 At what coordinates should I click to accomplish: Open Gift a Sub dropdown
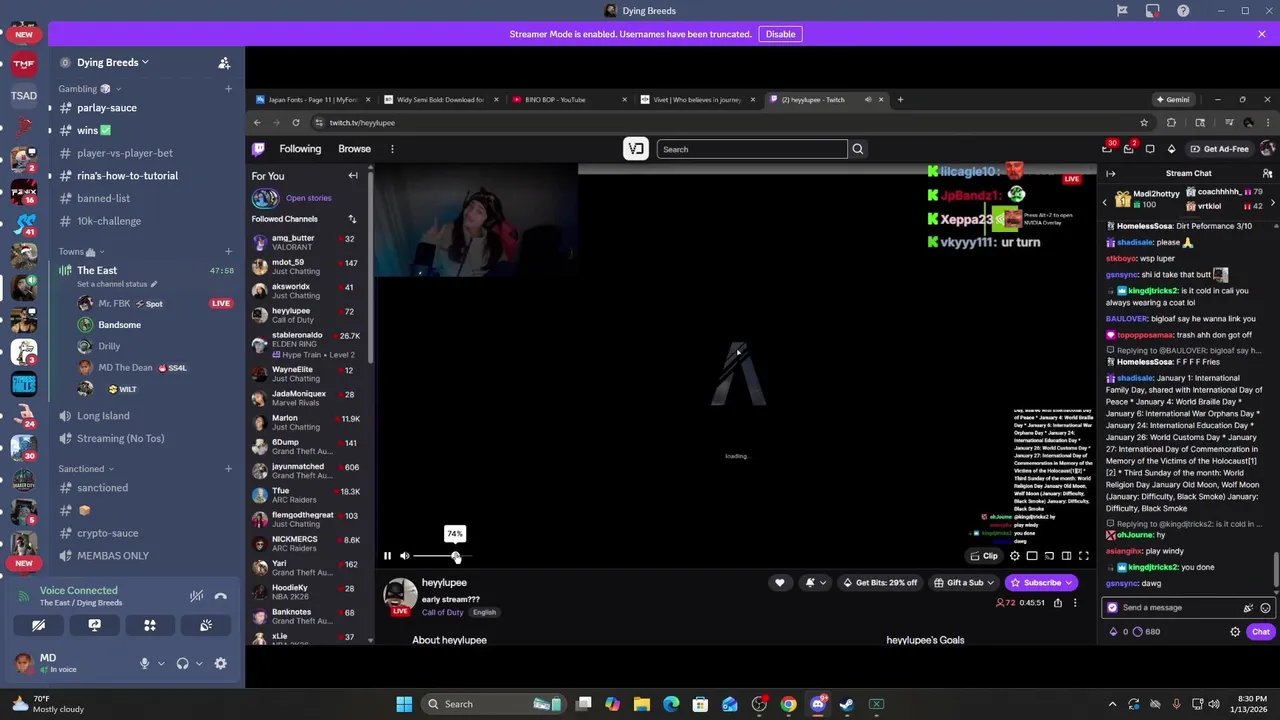(x=964, y=583)
